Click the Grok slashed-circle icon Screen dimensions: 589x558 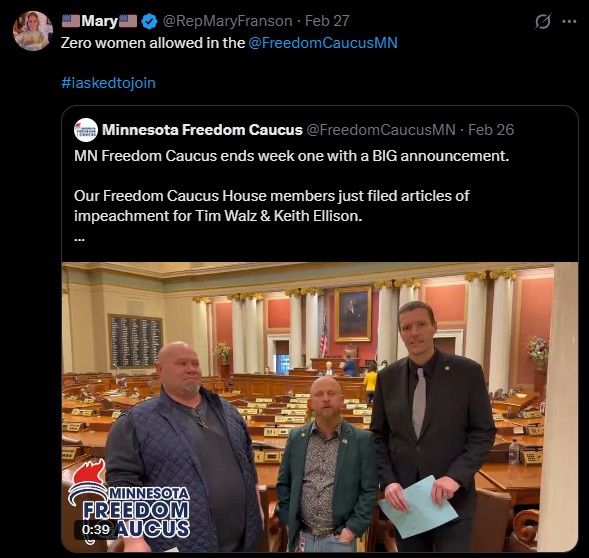click(x=542, y=21)
